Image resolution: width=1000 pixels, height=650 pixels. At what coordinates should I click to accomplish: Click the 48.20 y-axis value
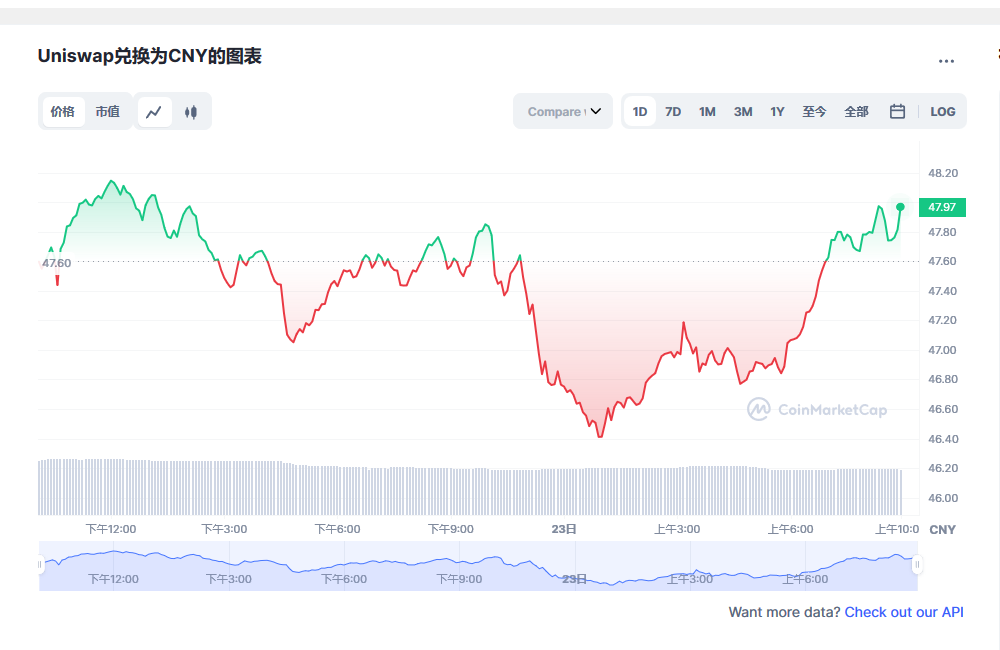(943, 173)
